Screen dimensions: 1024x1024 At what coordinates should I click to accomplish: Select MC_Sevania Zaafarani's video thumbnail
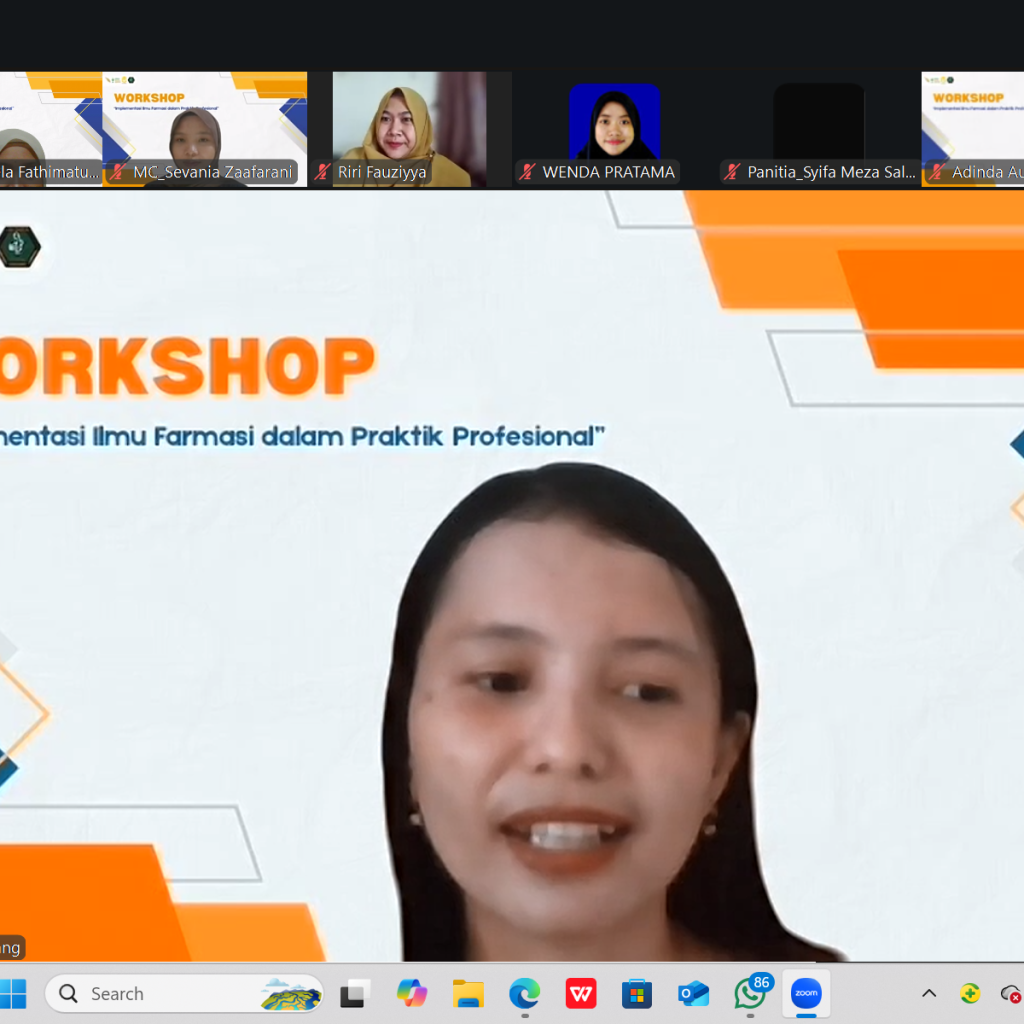[204, 120]
